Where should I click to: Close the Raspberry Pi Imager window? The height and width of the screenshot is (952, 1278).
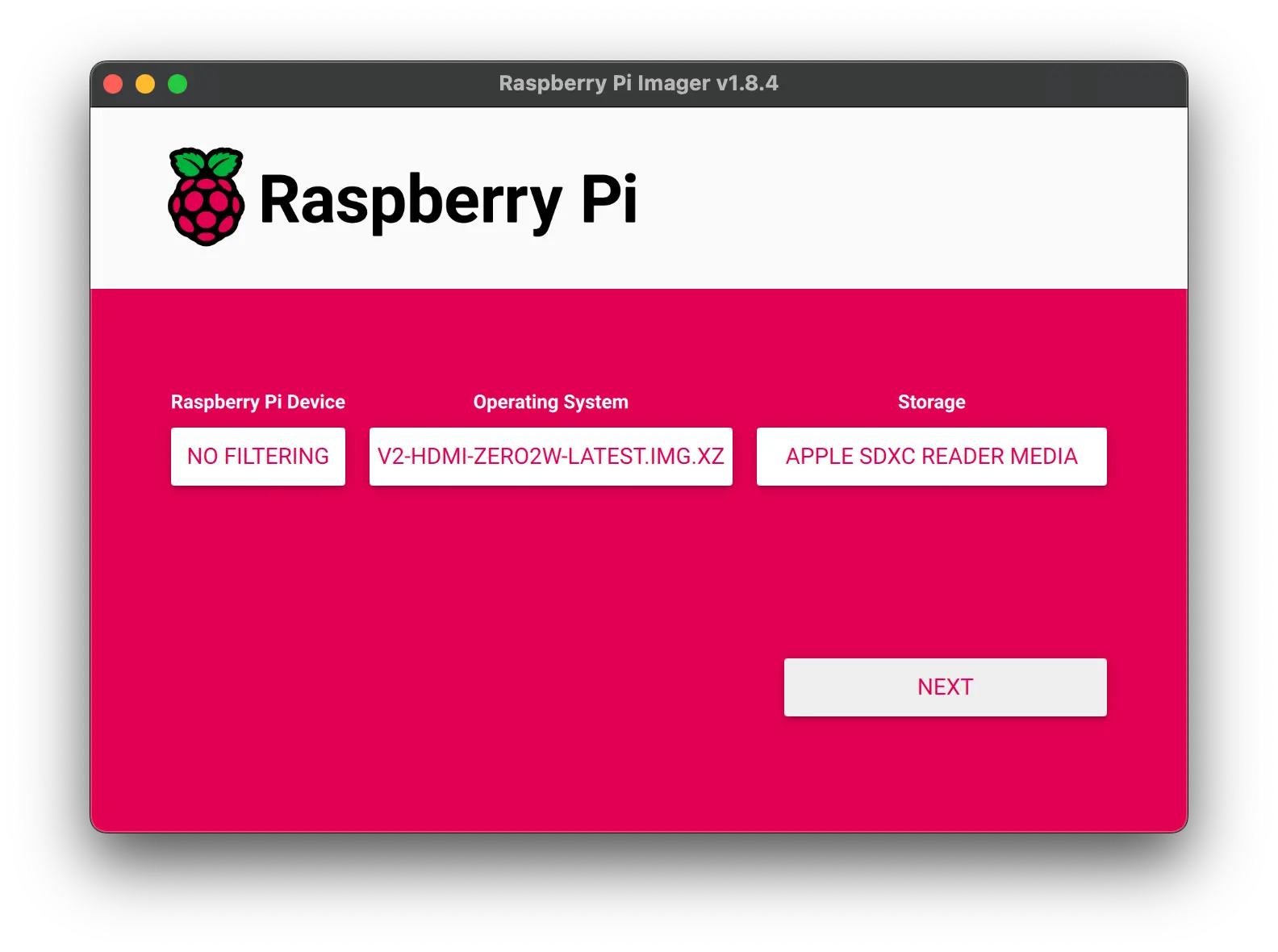pos(113,84)
